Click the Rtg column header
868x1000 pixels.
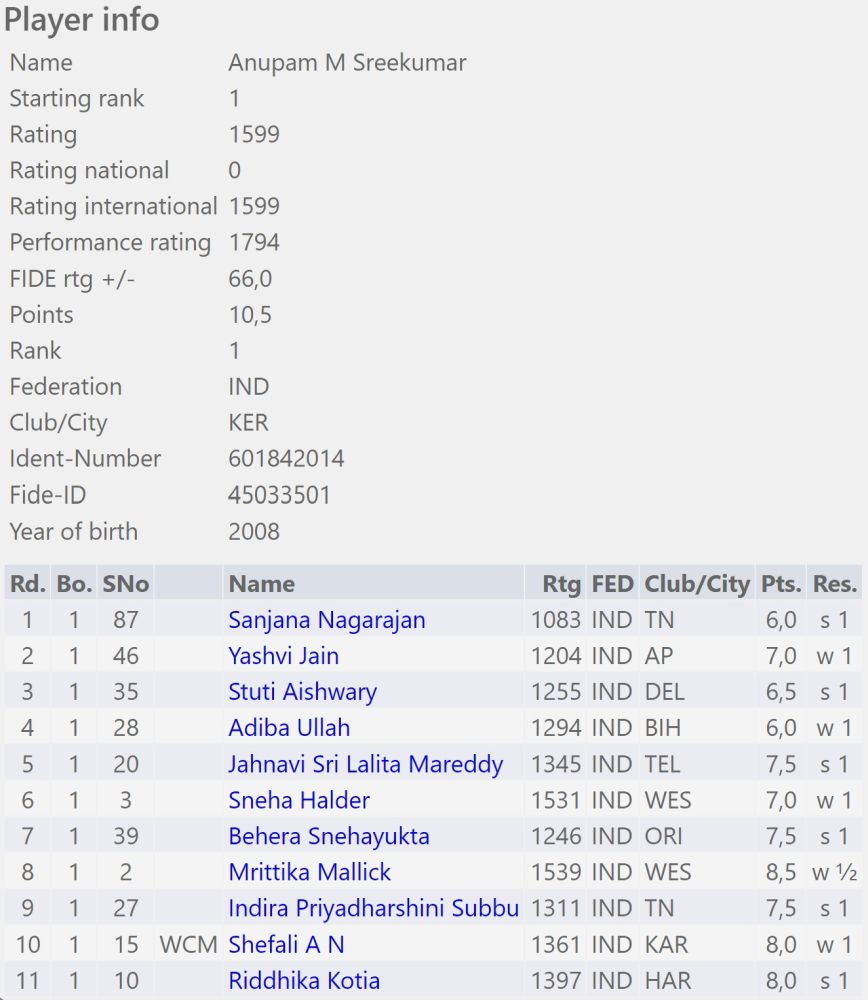point(561,584)
